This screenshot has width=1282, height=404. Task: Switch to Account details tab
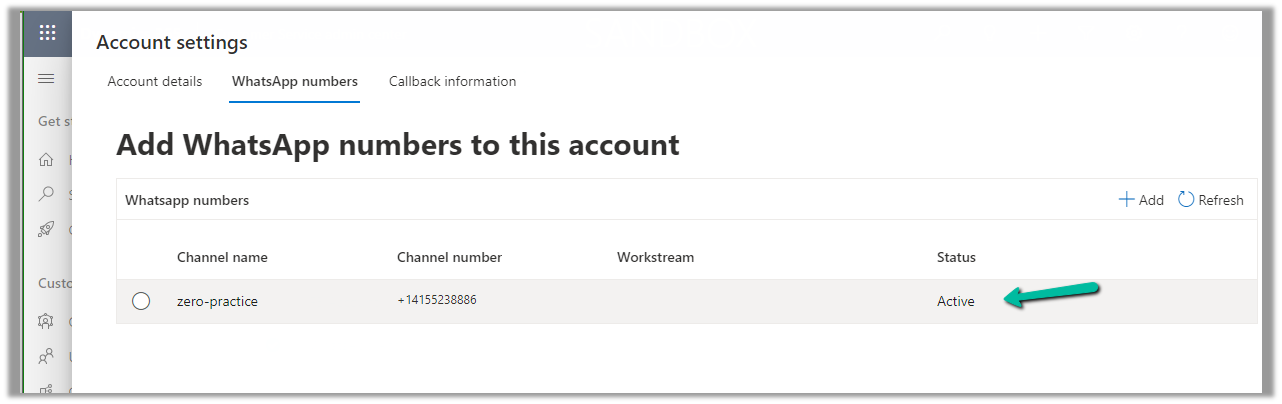click(155, 81)
